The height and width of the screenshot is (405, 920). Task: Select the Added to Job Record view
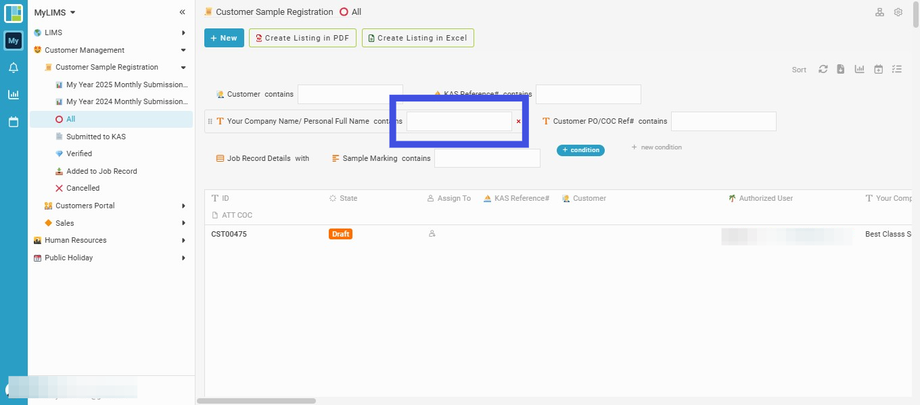pyautogui.click(x=96, y=171)
